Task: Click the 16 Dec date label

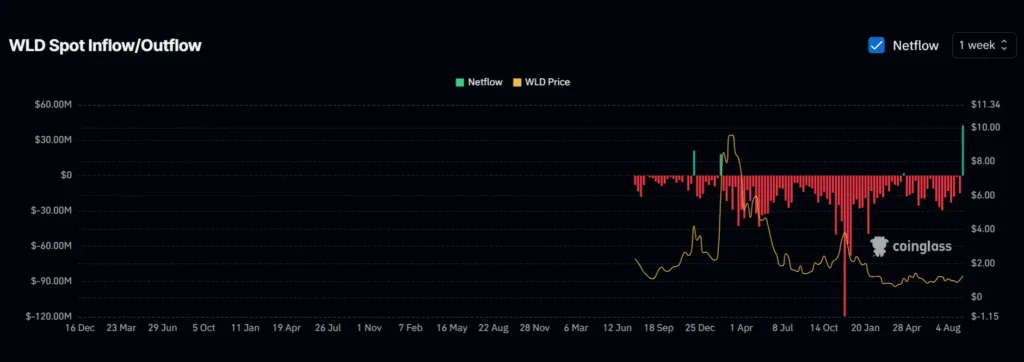Action: point(80,327)
